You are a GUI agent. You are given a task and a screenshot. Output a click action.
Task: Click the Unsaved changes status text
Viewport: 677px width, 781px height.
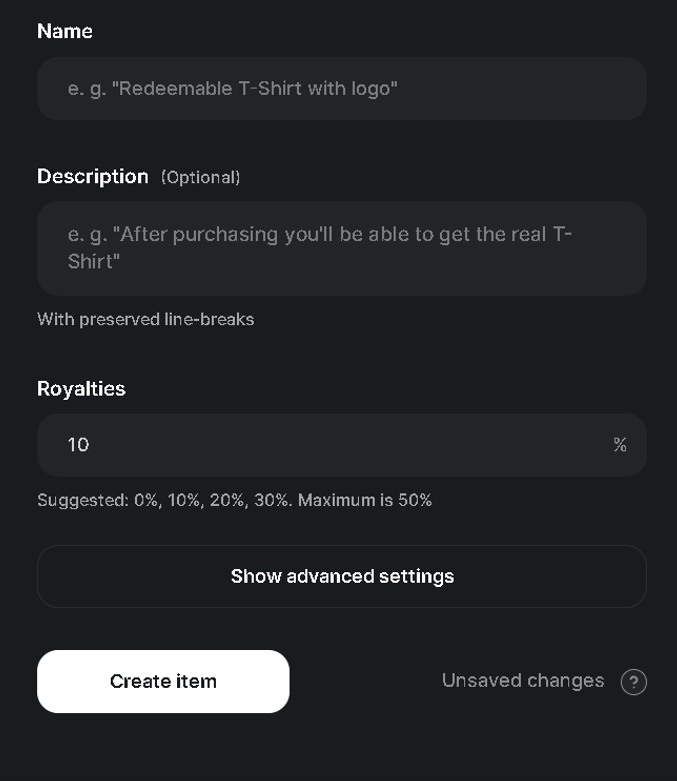(523, 680)
